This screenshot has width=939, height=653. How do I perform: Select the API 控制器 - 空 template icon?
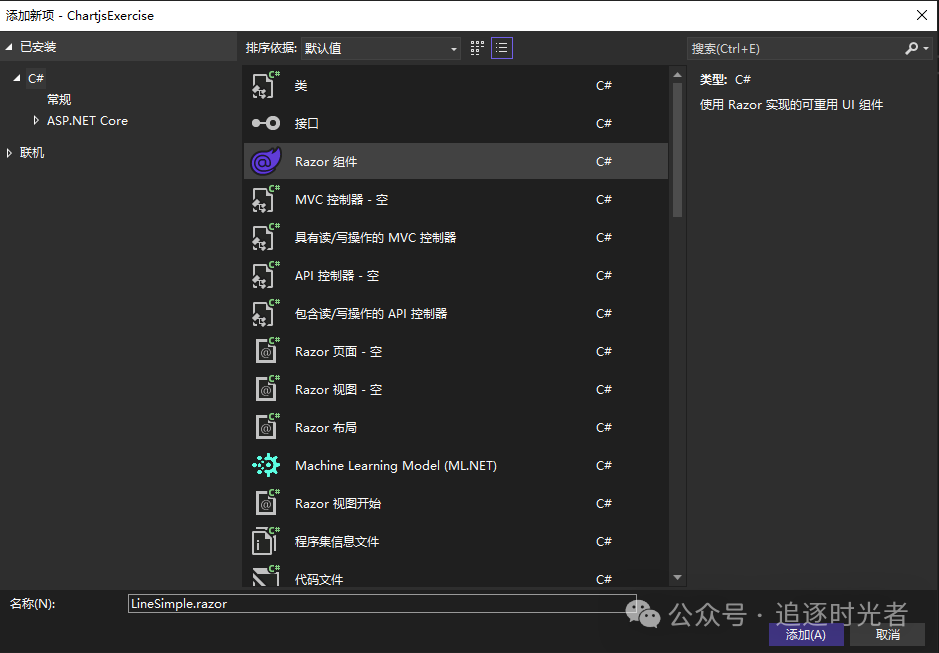266,275
